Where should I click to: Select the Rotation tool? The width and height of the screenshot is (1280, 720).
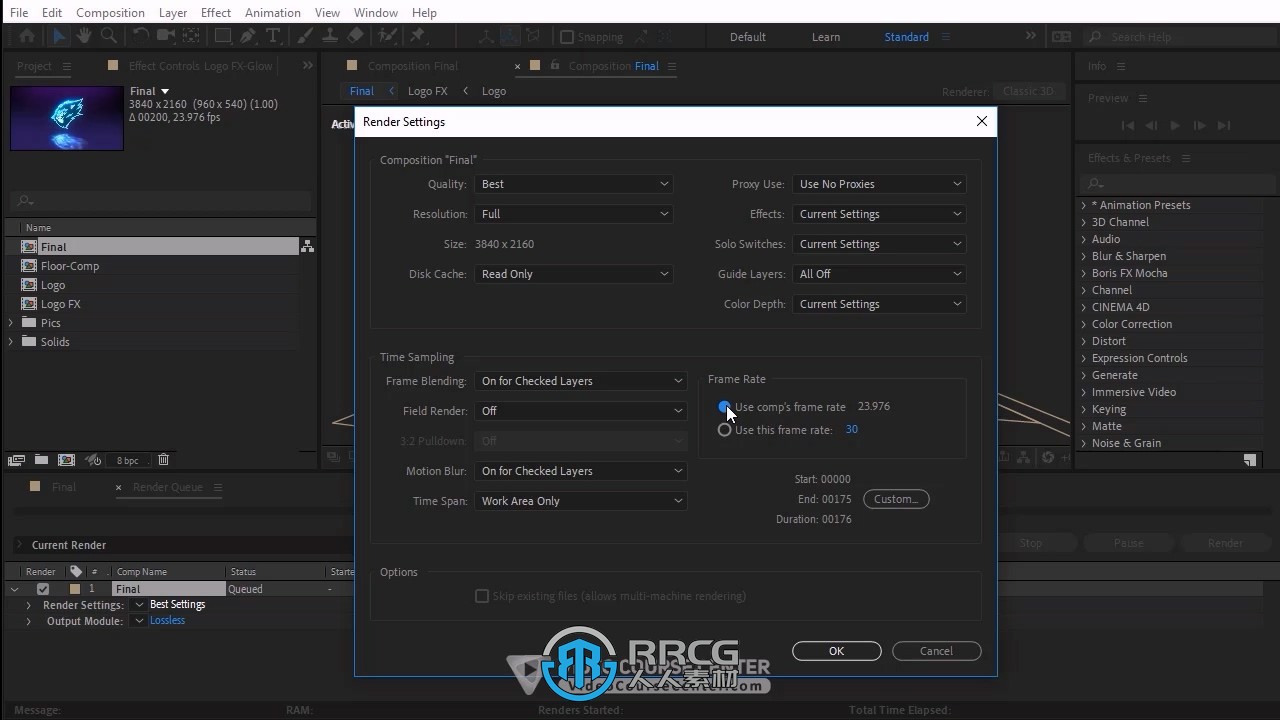(x=141, y=36)
